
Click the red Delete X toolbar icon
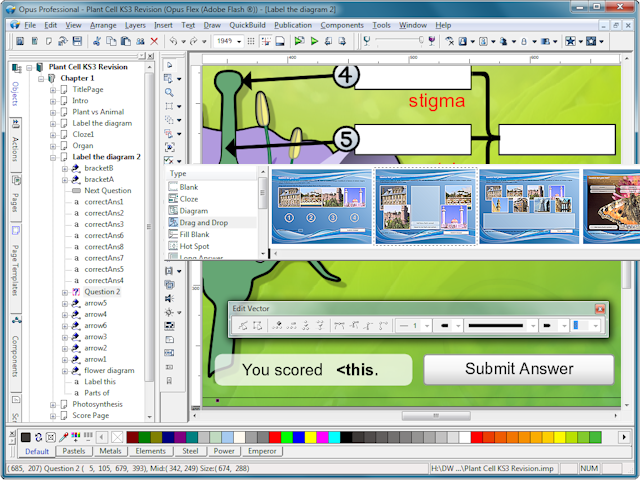pyautogui.click(x=154, y=41)
